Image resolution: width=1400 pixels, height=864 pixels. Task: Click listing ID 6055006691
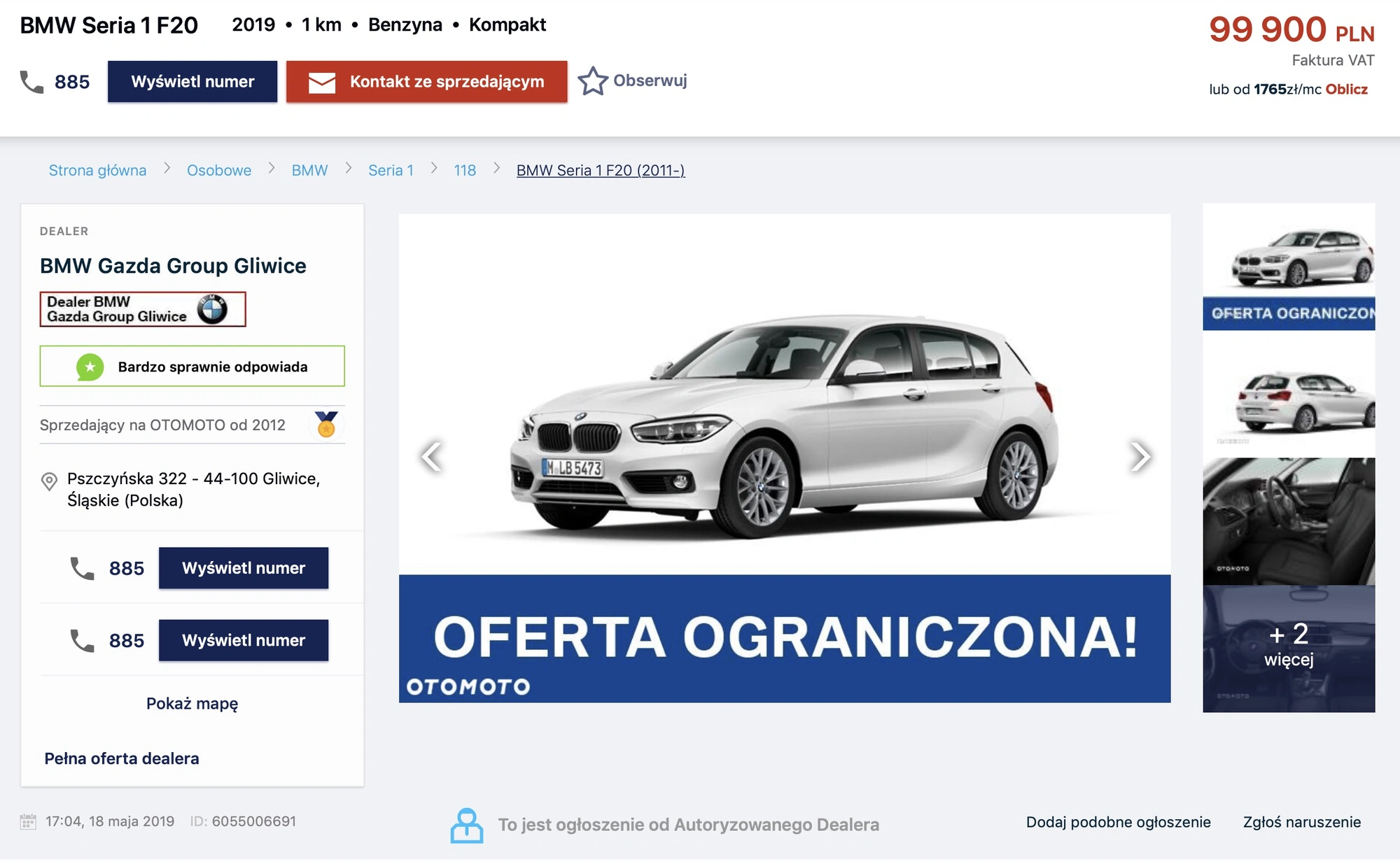243,821
